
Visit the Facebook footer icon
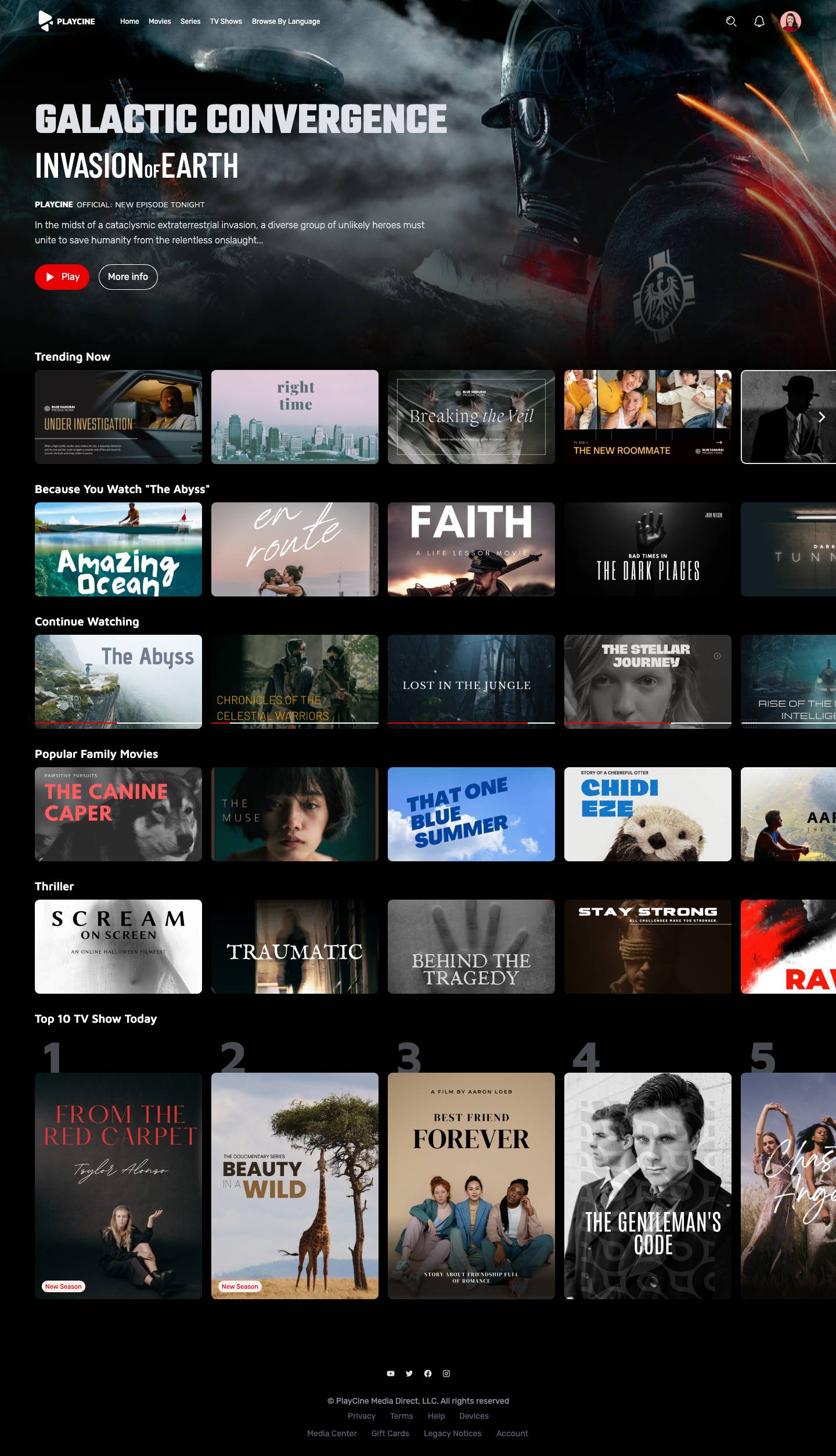click(428, 1374)
